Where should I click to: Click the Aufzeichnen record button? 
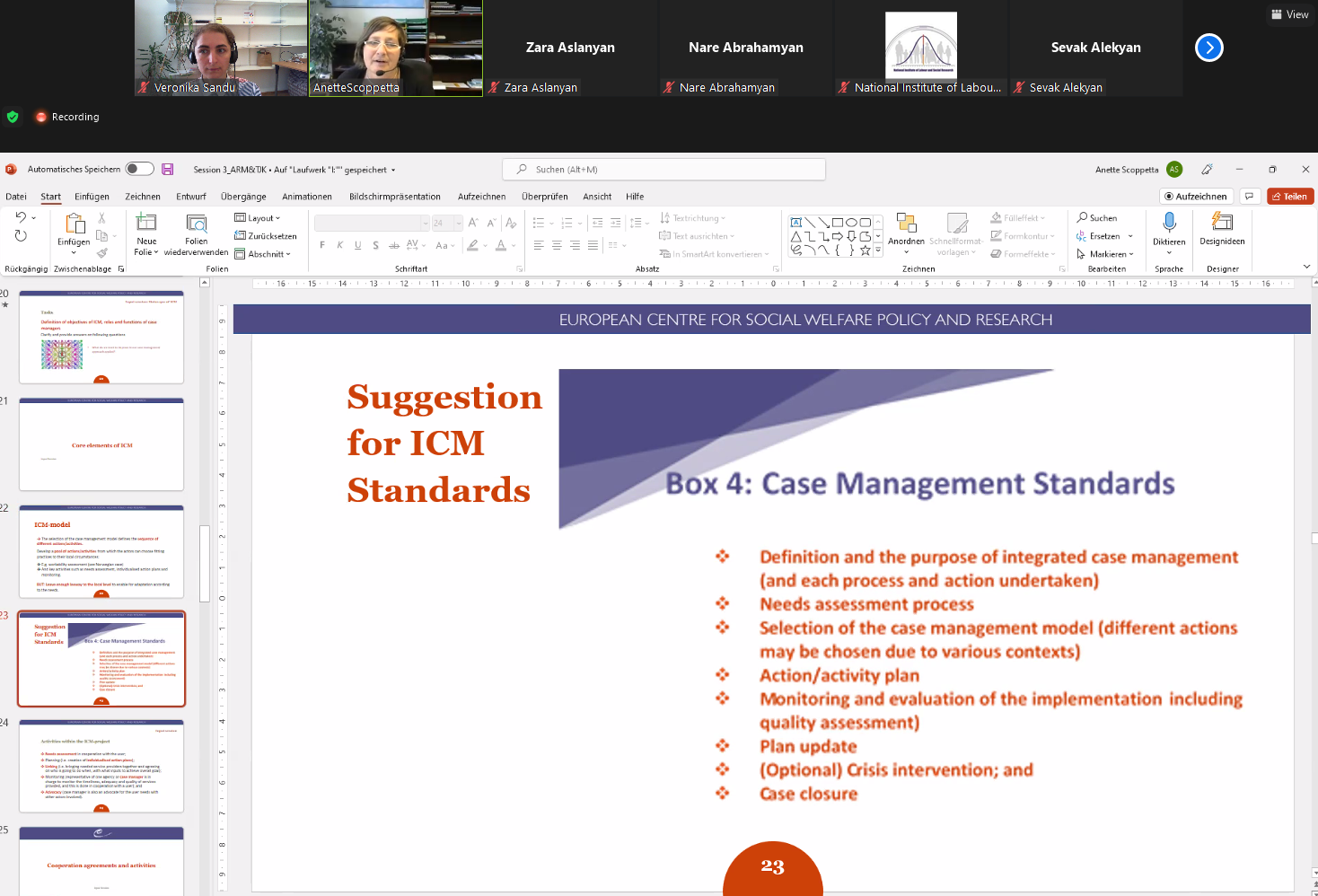tap(1195, 196)
